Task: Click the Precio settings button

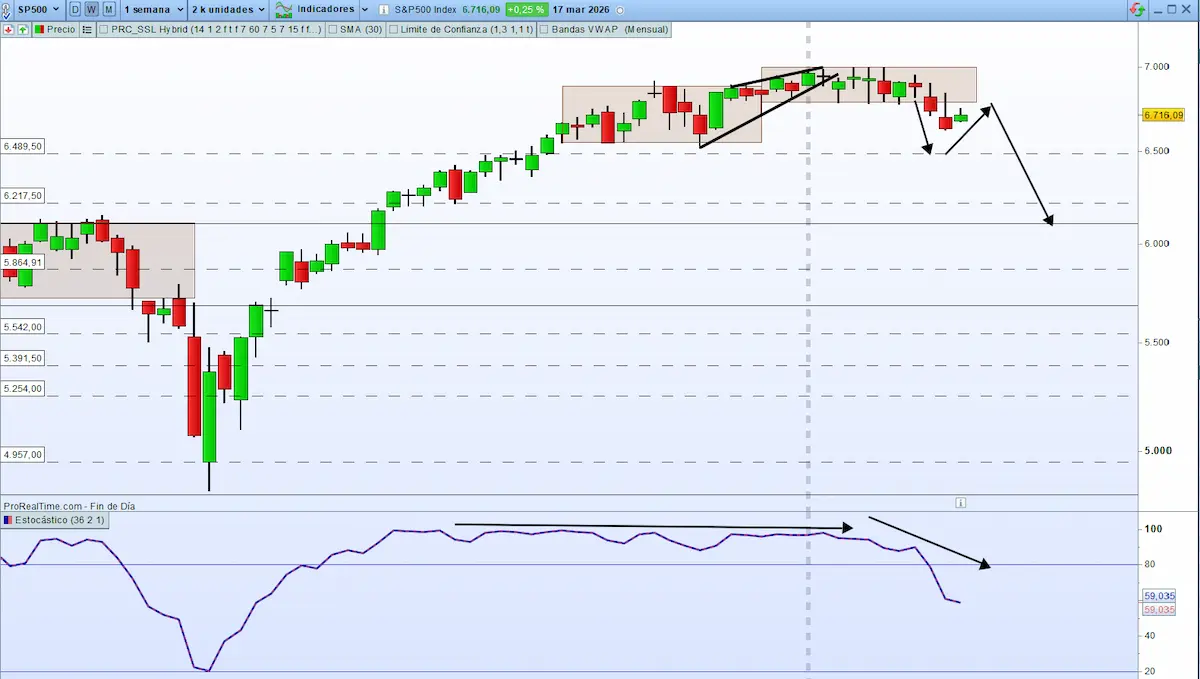Action: (x=54, y=29)
